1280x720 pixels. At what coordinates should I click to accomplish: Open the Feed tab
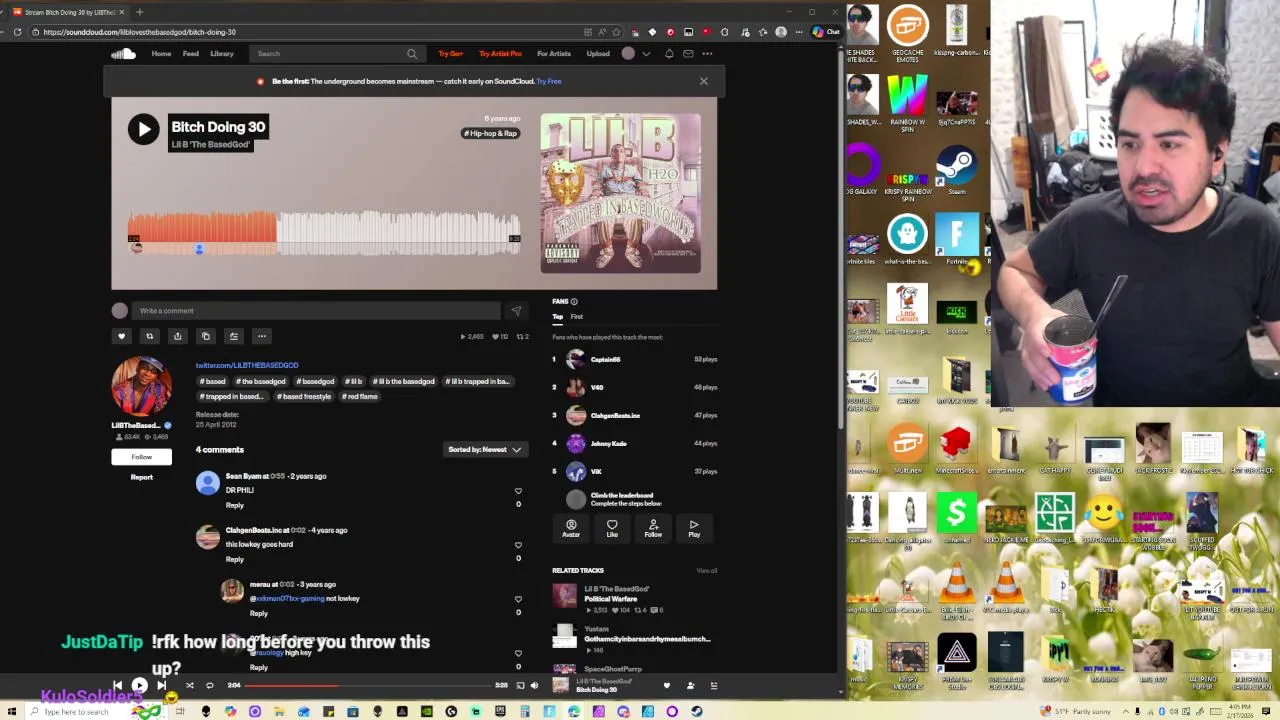point(190,54)
